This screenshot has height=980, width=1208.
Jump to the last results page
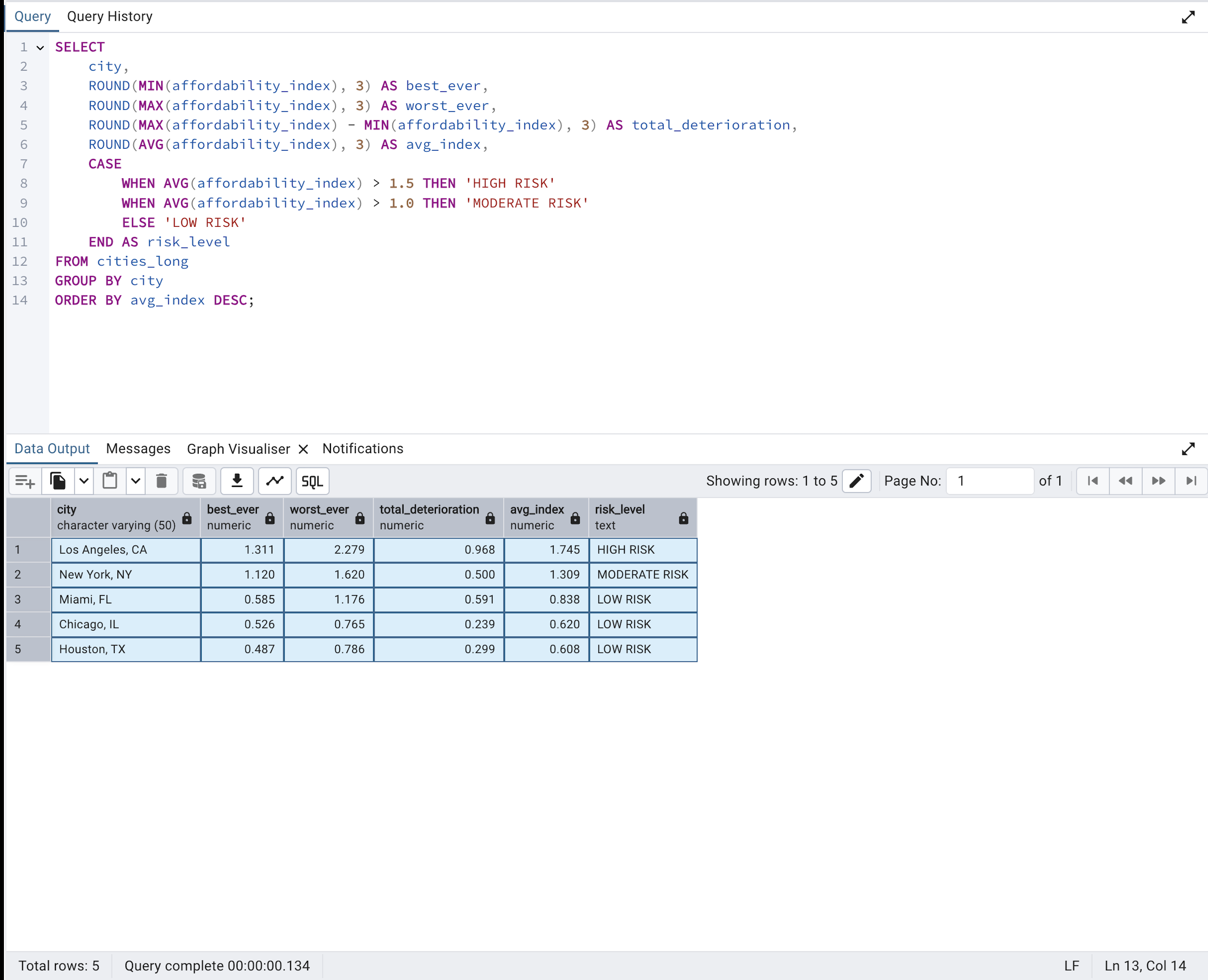[x=1191, y=481]
